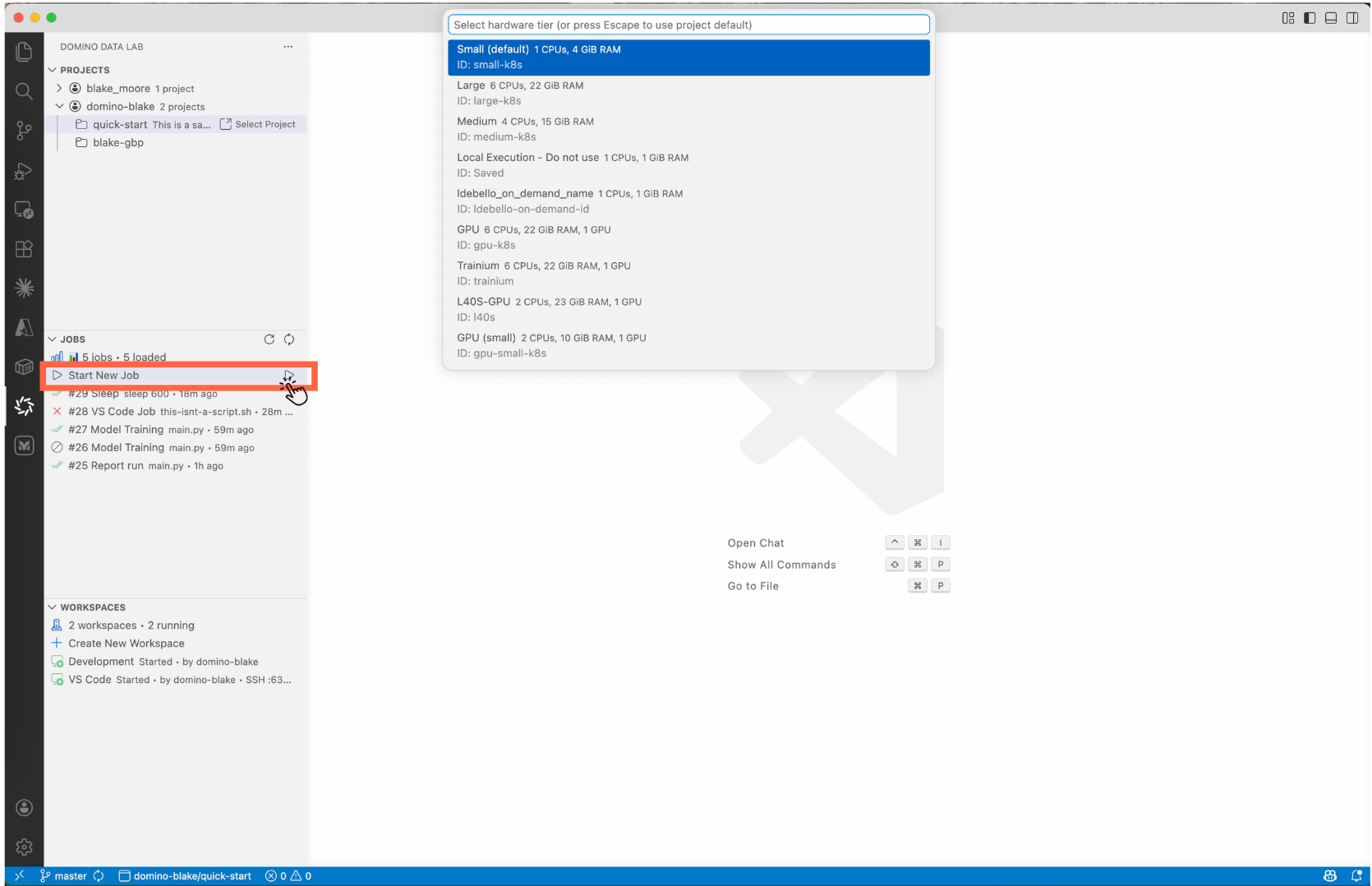Open job #28 VS Code Job
The height and width of the screenshot is (886, 1372).
176,412
